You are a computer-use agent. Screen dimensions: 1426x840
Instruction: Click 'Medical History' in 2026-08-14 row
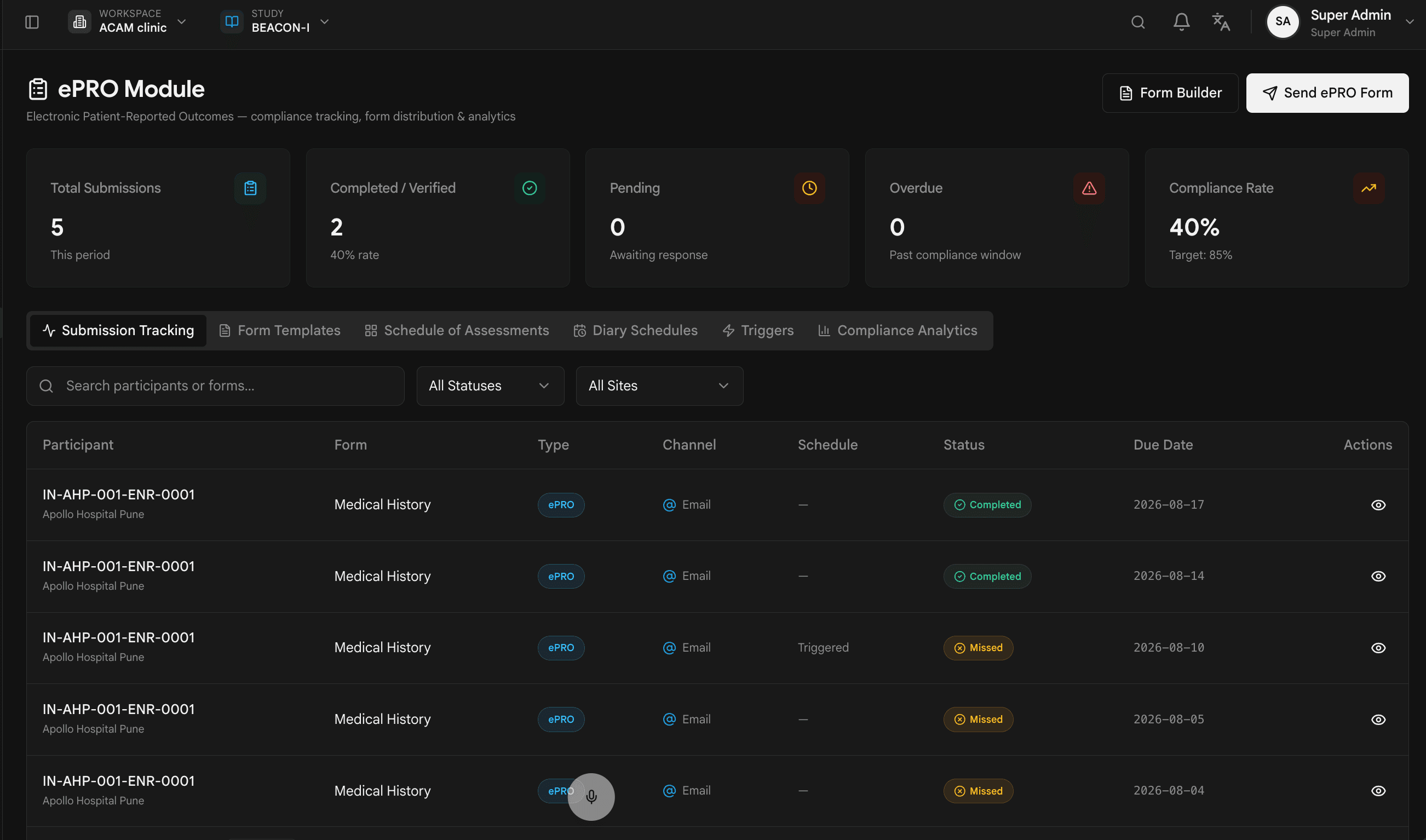click(382, 576)
